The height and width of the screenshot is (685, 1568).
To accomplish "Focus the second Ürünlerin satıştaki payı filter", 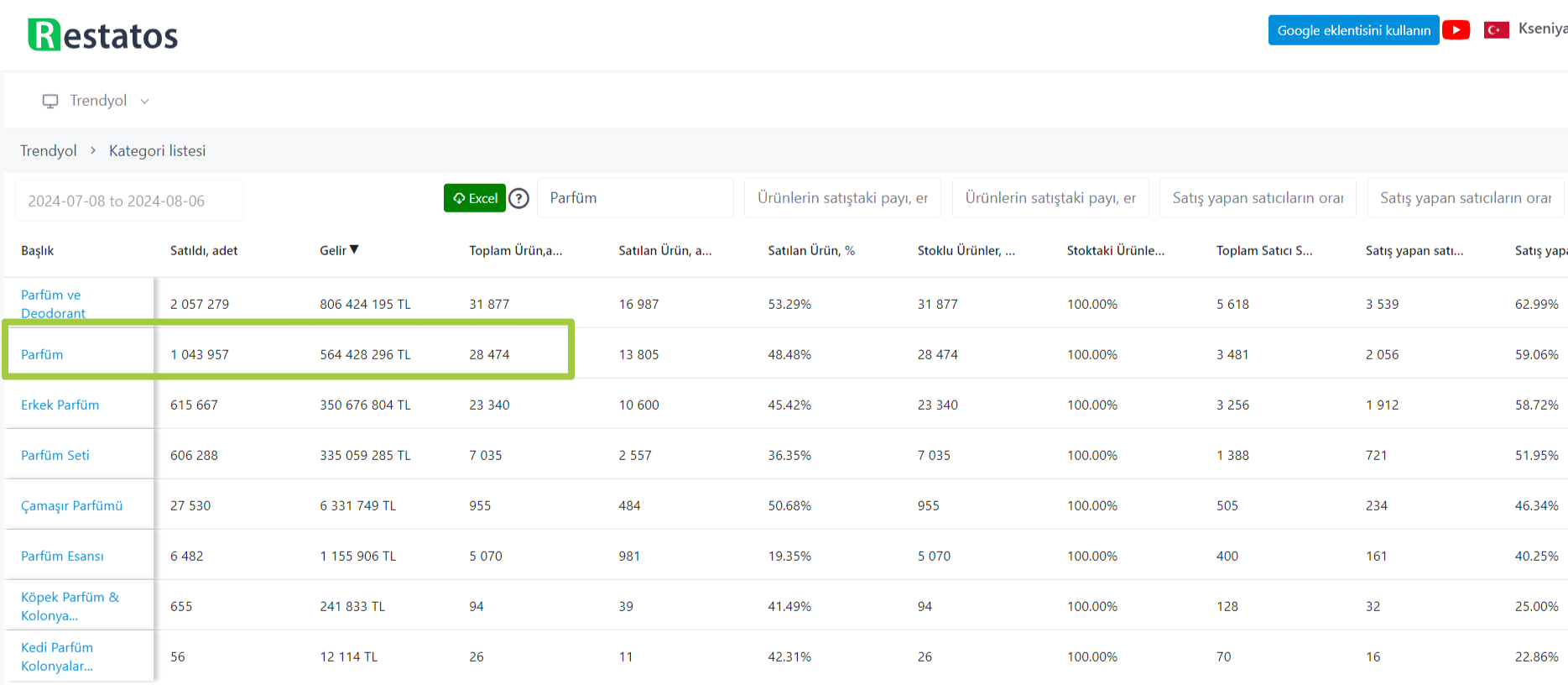I will click(x=1050, y=198).
